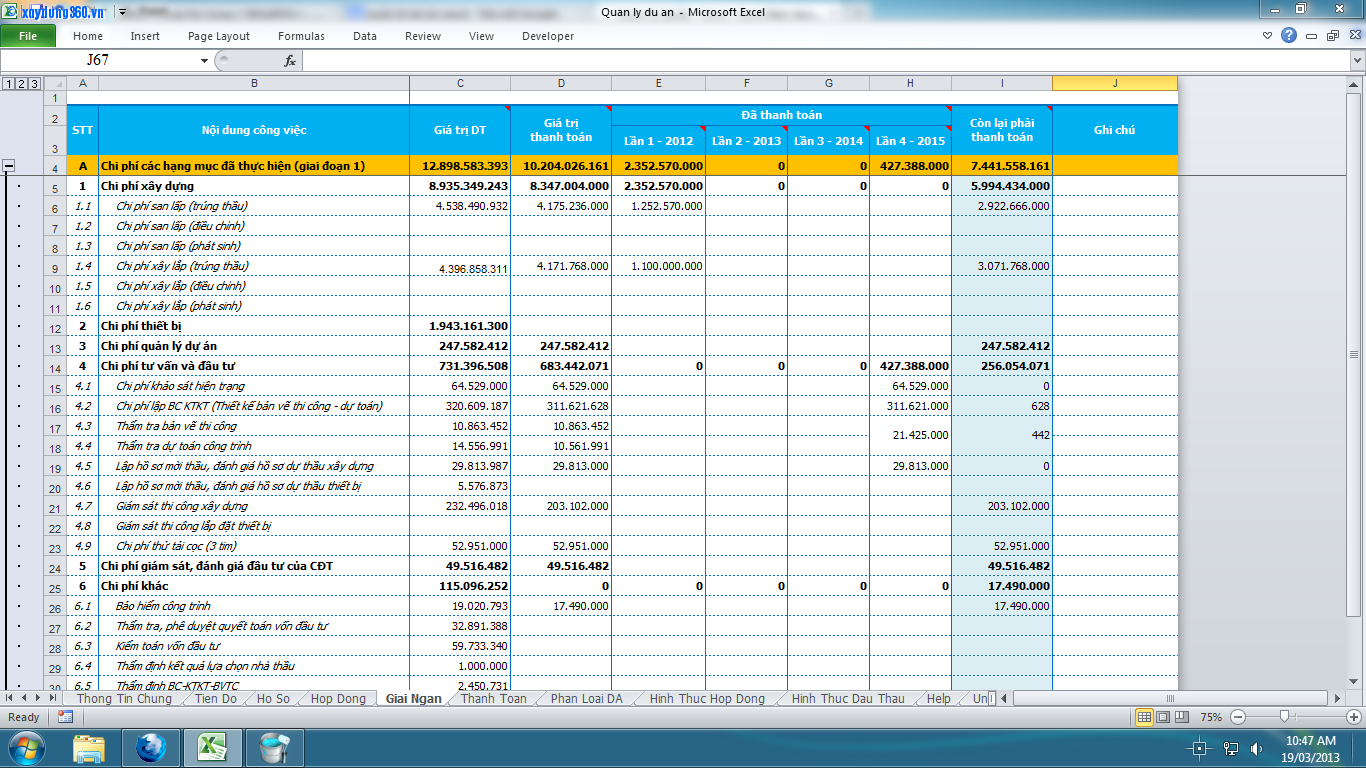Click the macro record status bar icon
Viewport: 1366px width, 768px height.
65,716
